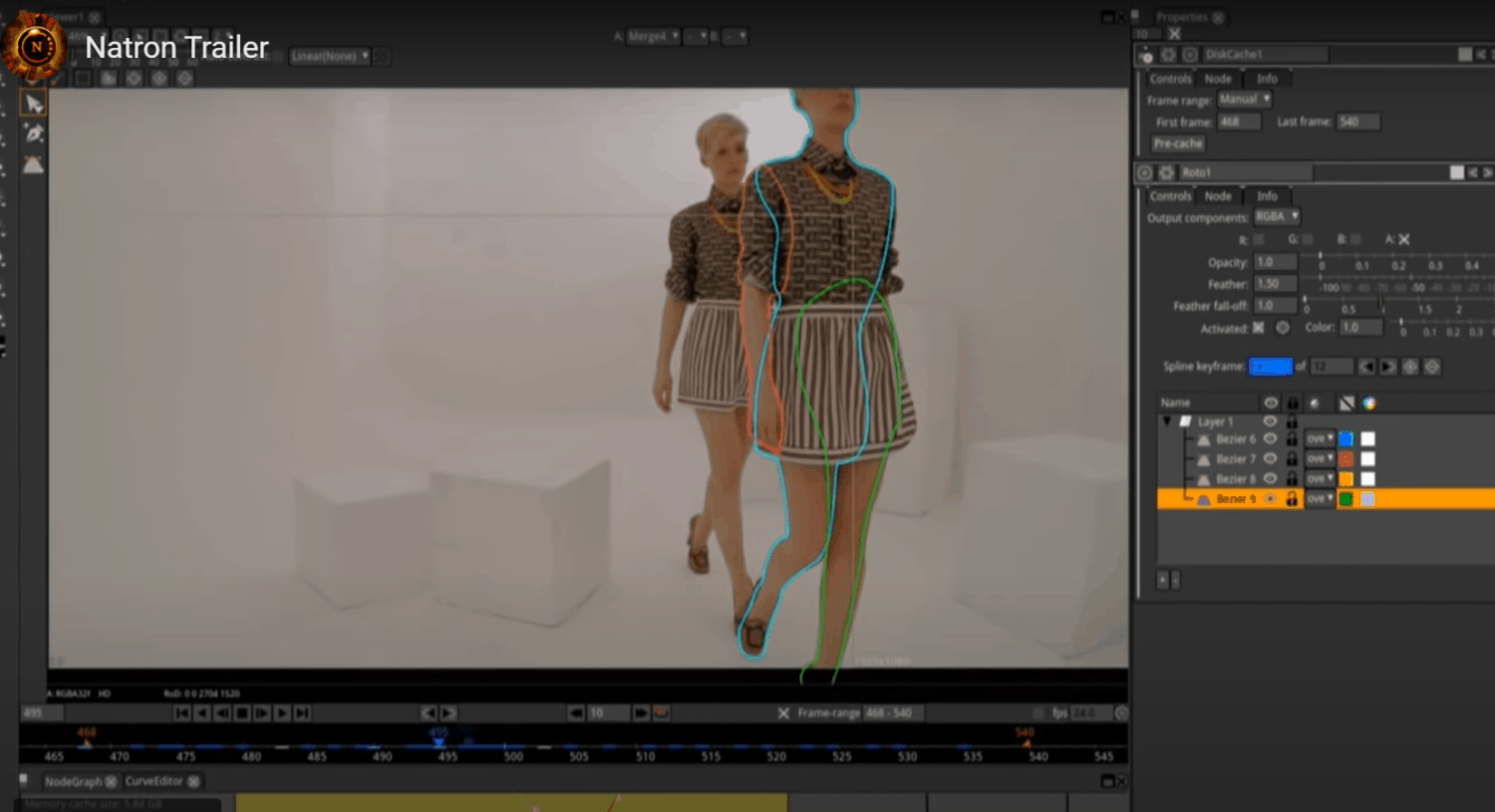Select the pen points tool in toolbar
Viewport: 1495px width, 812px height.
[x=34, y=134]
